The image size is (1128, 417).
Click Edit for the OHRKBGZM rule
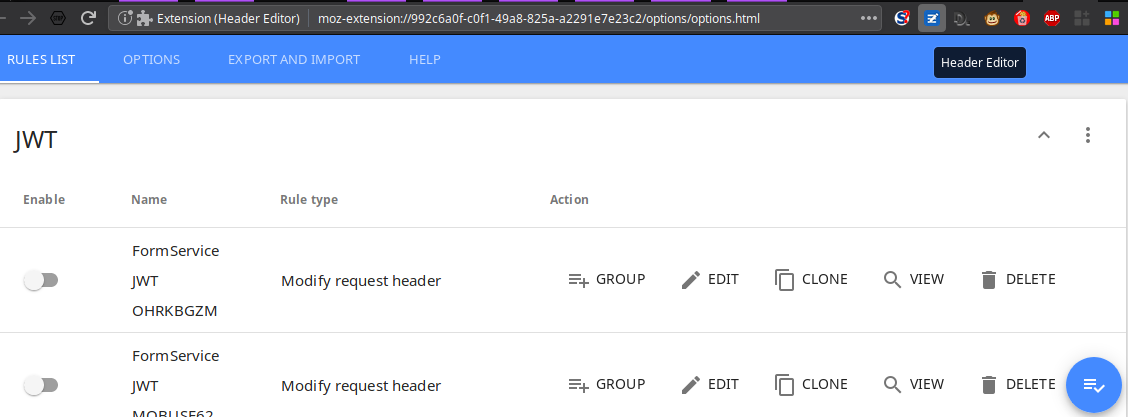(x=710, y=280)
